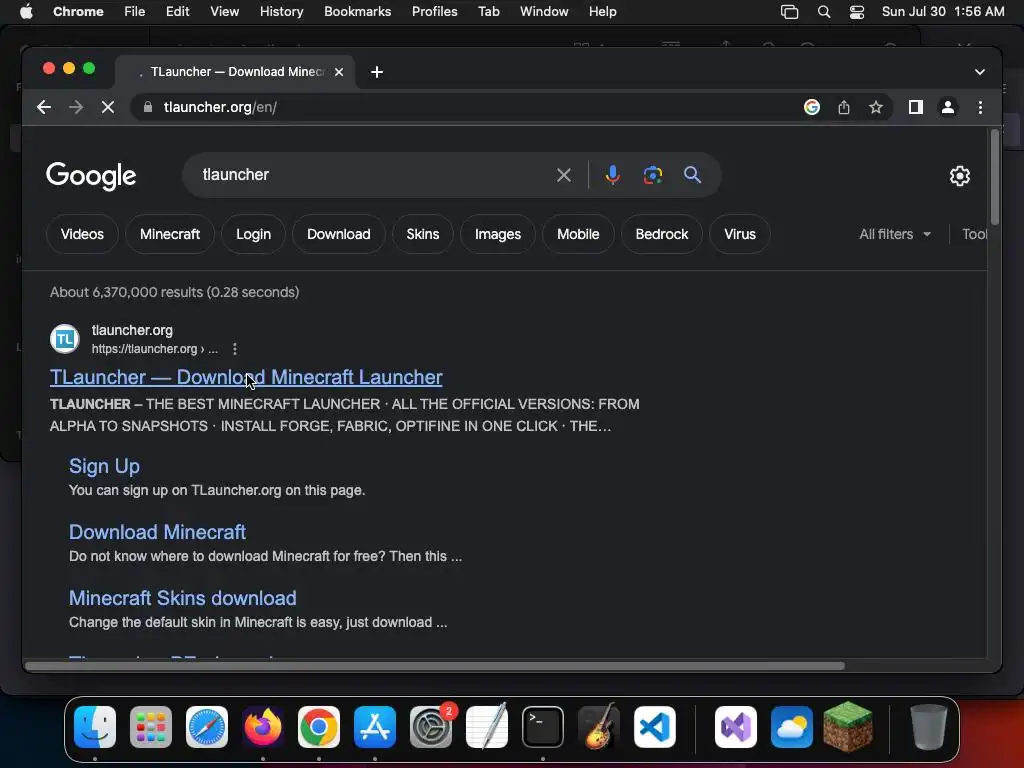Image resolution: width=1024 pixels, height=768 pixels.
Task: Open System Settings from the Dock
Action: pyautogui.click(x=431, y=727)
